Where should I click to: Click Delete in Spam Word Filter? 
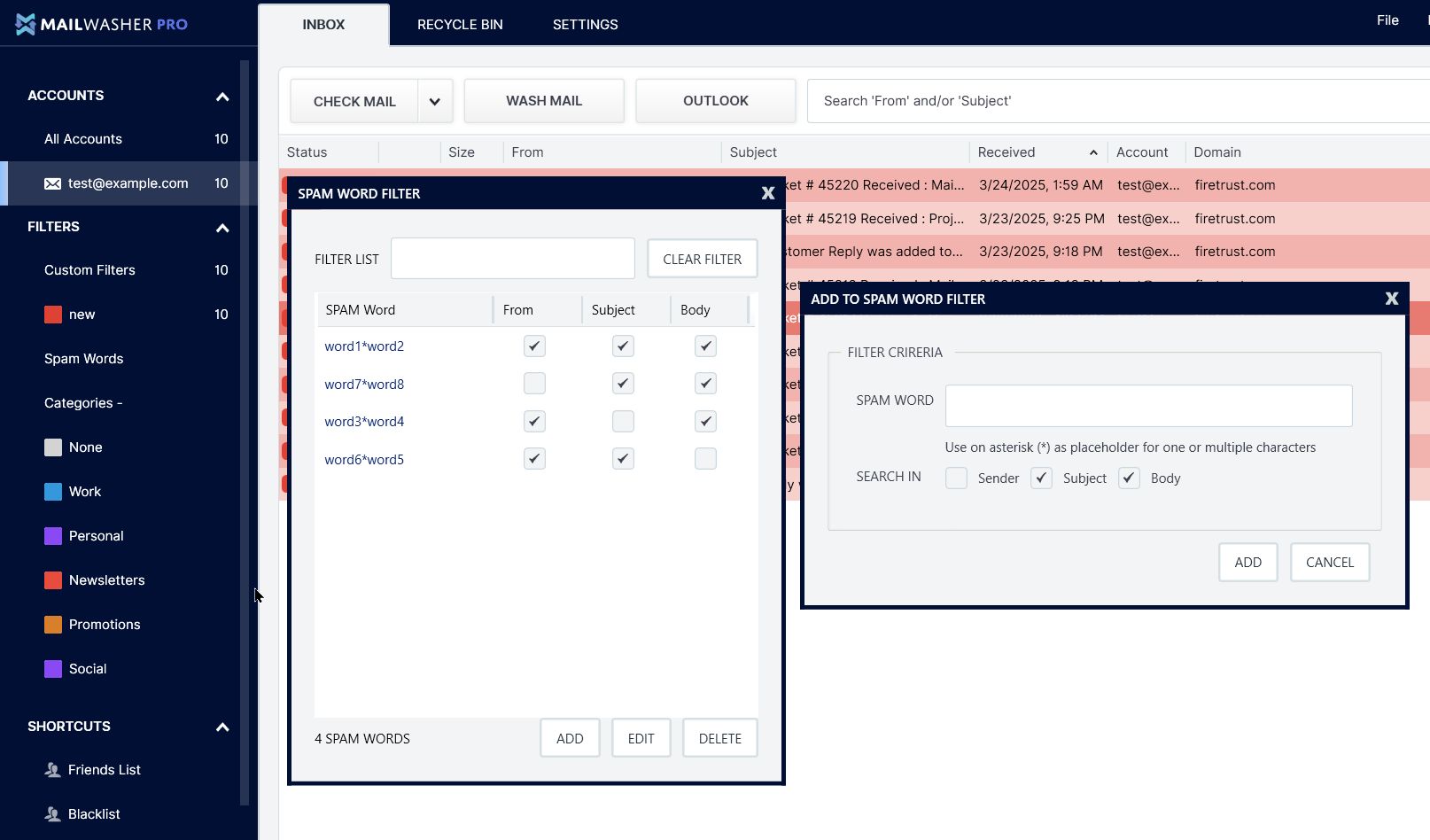pos(720,738)
